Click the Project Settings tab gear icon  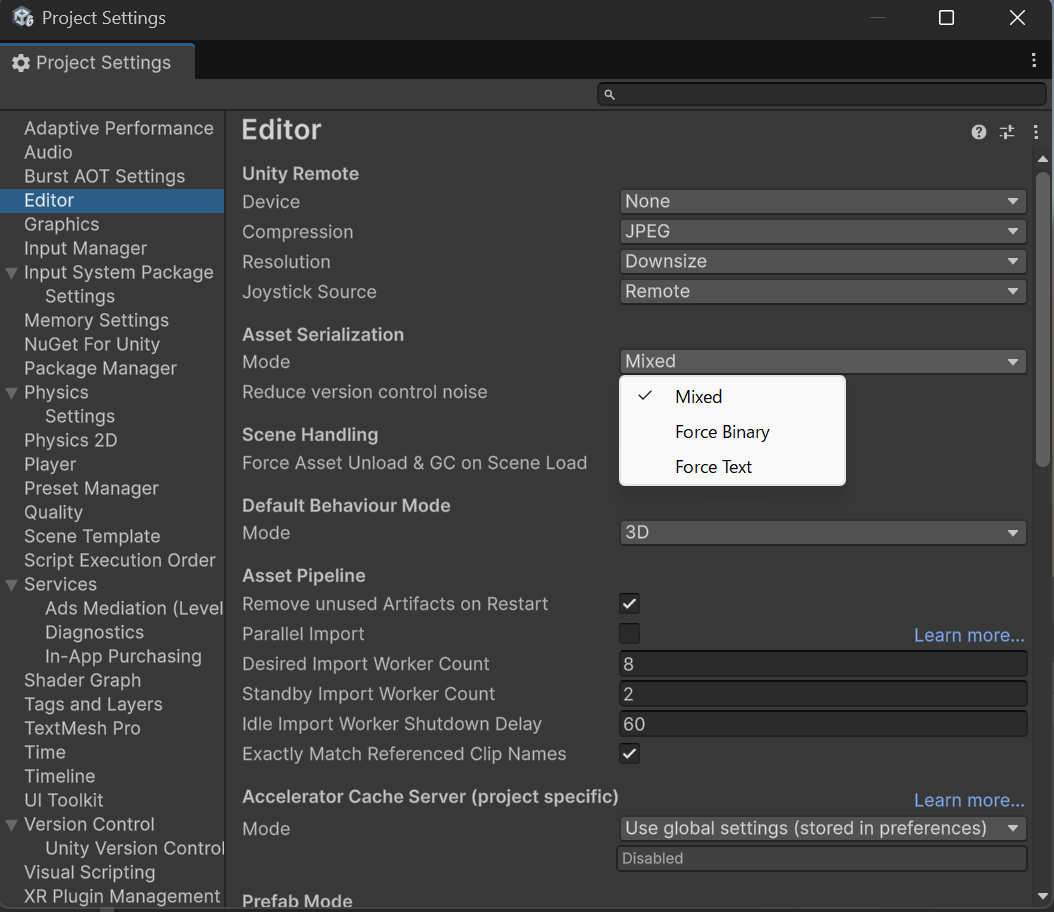21,63
